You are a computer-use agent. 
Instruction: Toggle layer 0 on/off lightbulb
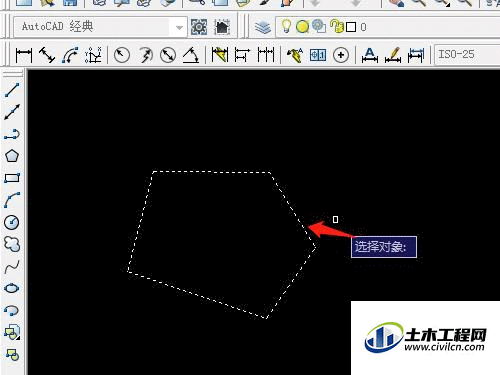coord(286,26)
